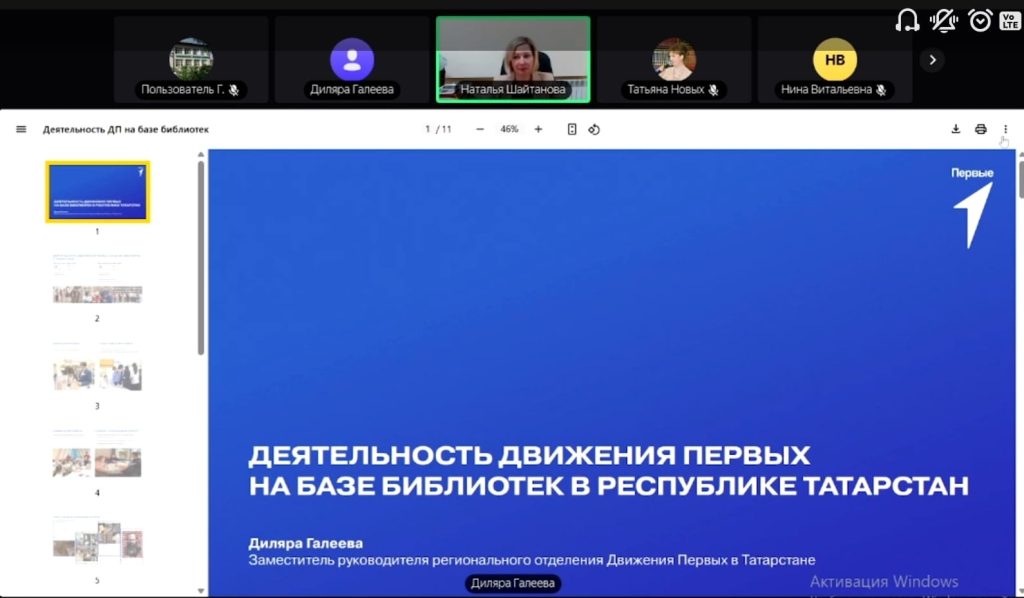Select the Диляра Галеева participant tile
1024x598 pixels.
coord(352,60)
